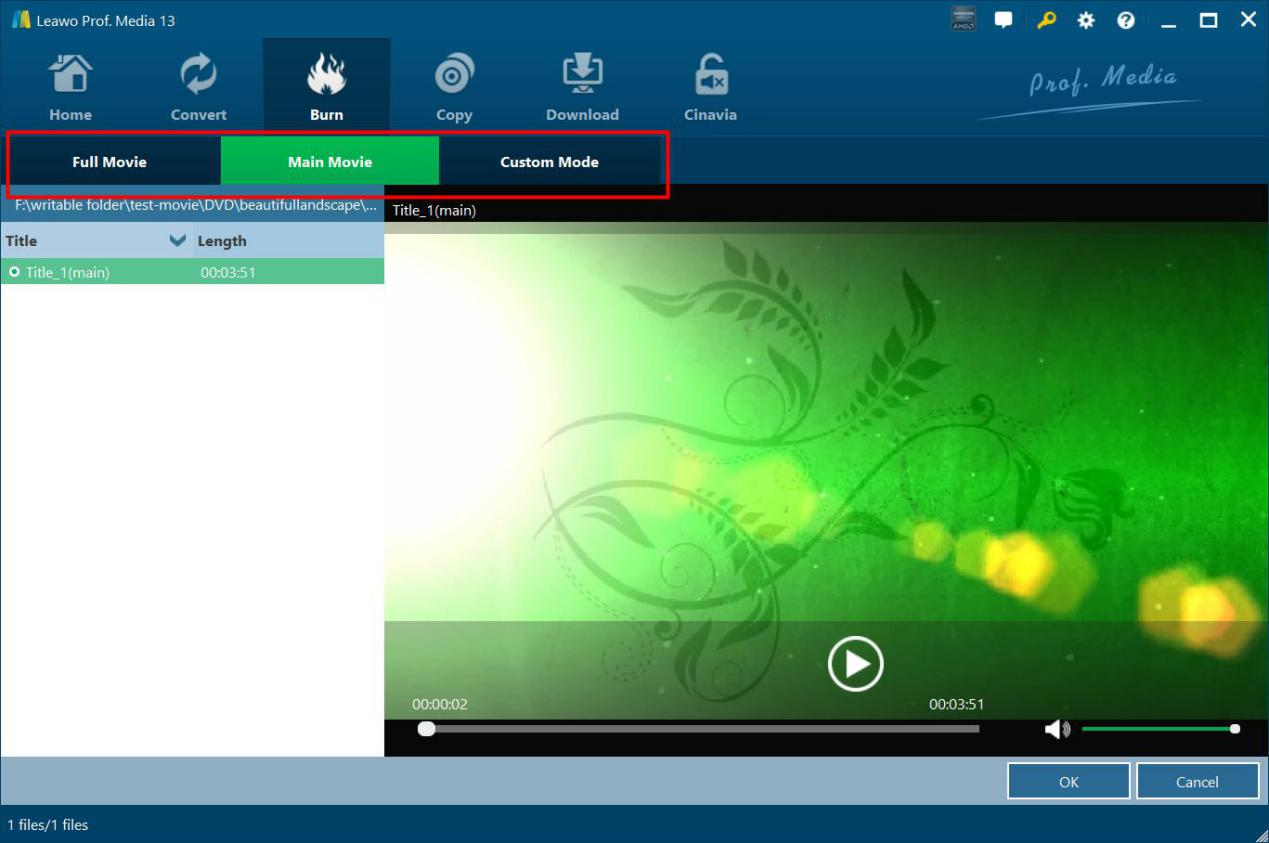
Task: Open the feedback chat icon
Action: coord(1004,20)
